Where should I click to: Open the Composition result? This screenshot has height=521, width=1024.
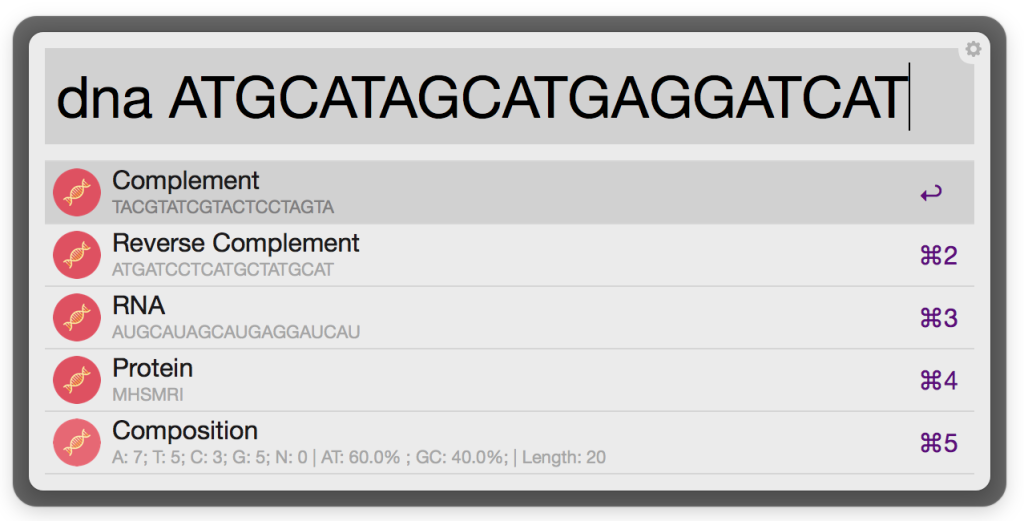coord(185,431)
